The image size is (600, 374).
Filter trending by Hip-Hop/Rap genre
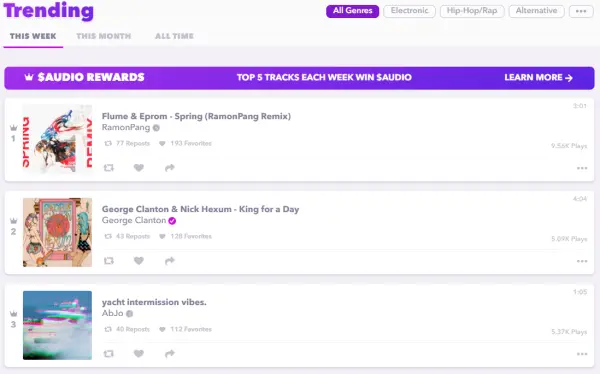pyautogui.click(x=472, y=11)
